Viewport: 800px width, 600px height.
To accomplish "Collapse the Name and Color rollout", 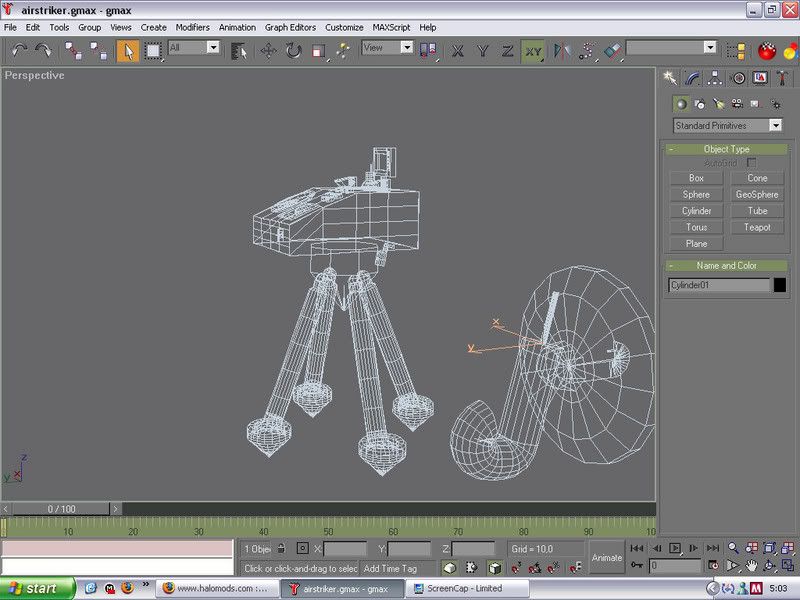I will click(727, 265).
